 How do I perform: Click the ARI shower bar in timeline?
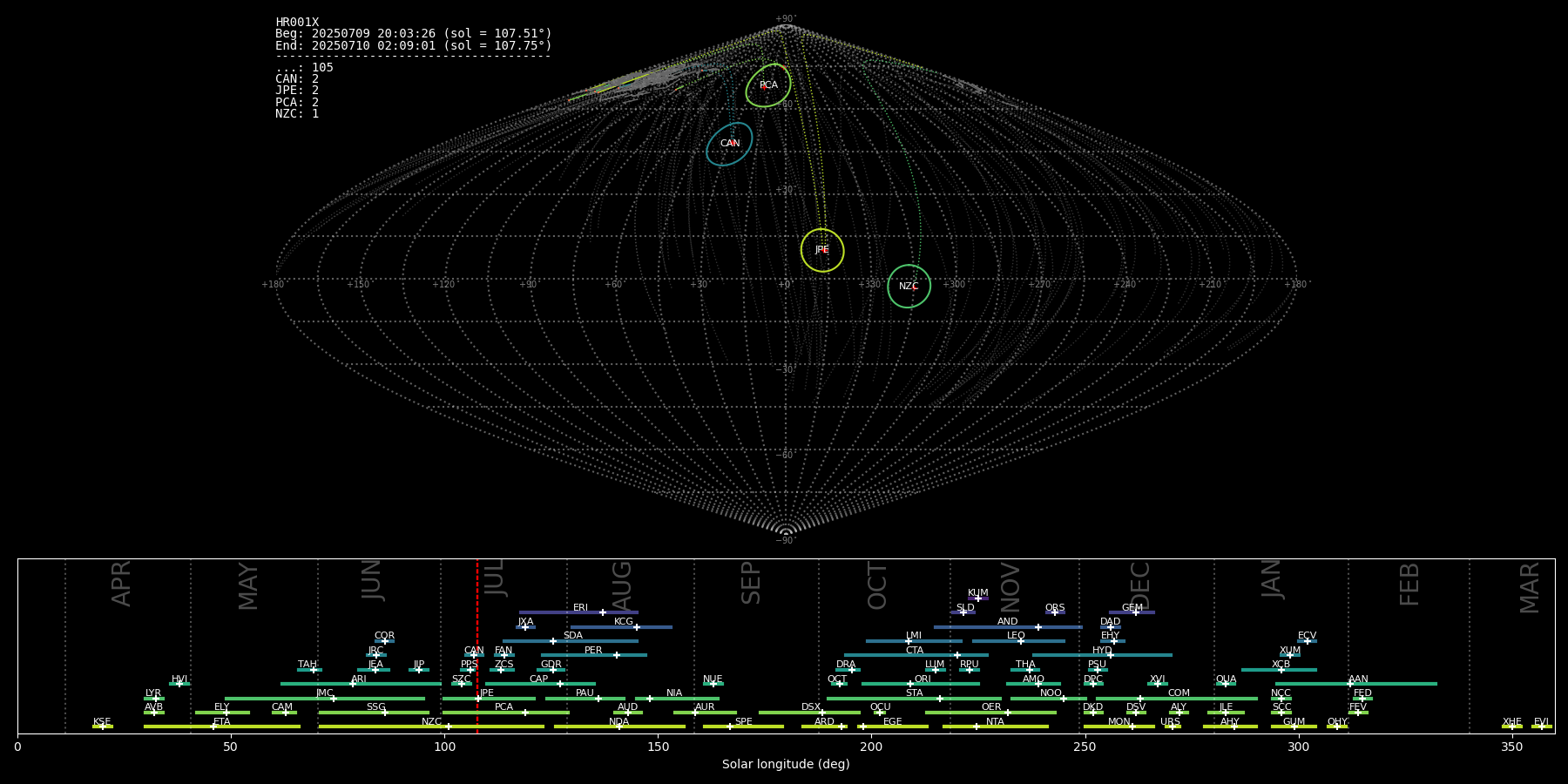[x=361, y=684]
